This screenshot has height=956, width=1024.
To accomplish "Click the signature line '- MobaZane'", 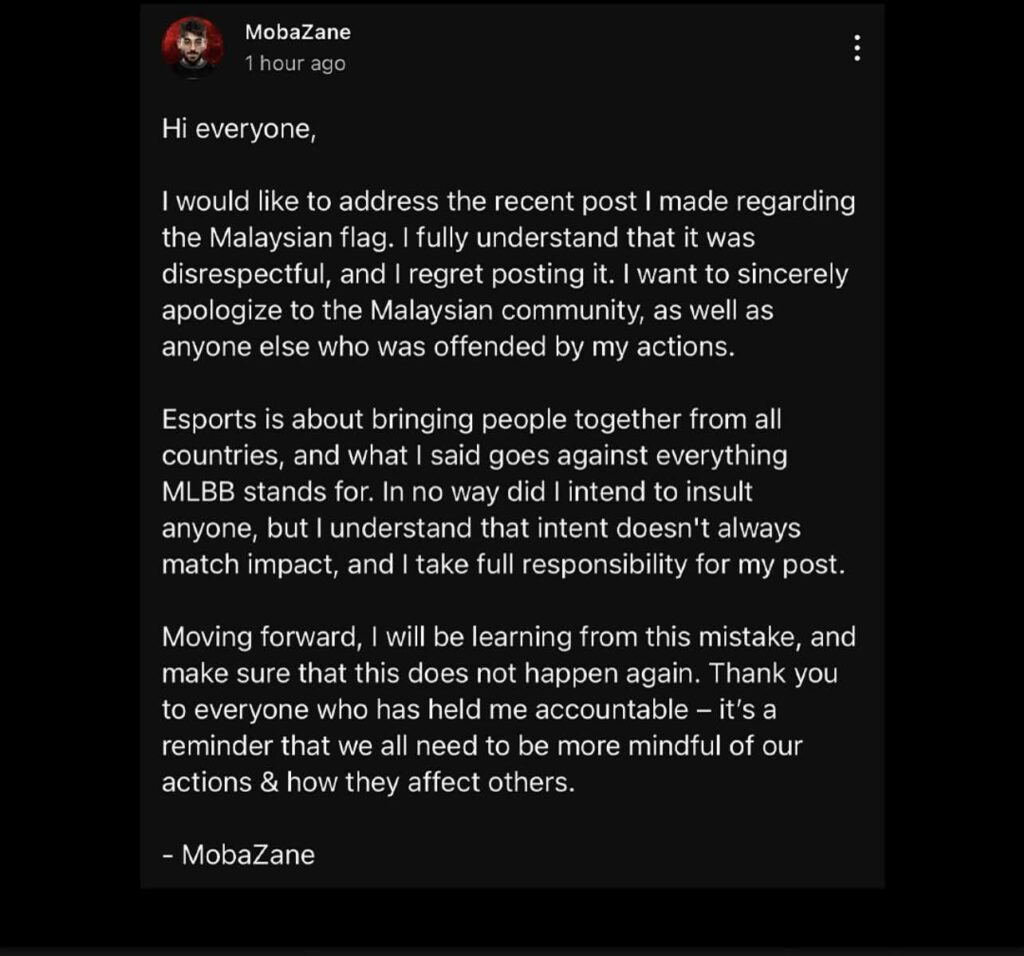I will coord(238,854).
